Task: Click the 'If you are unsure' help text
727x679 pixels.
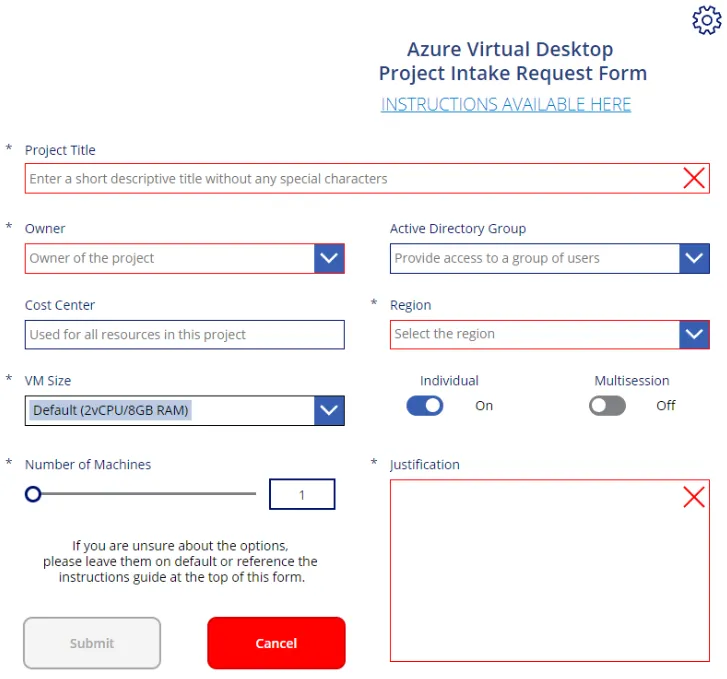Action: click(x=181, y=561)
